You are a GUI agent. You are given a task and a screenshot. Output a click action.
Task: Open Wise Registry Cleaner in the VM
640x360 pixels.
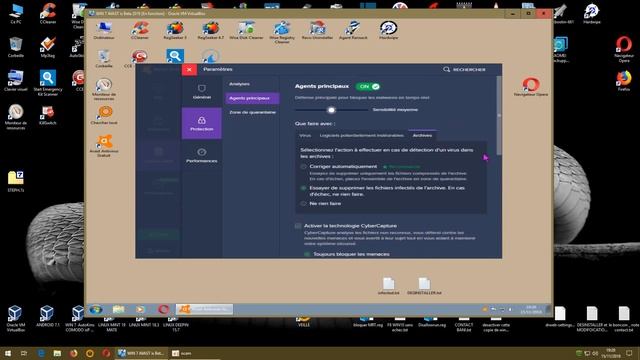[x=282, y=32]
